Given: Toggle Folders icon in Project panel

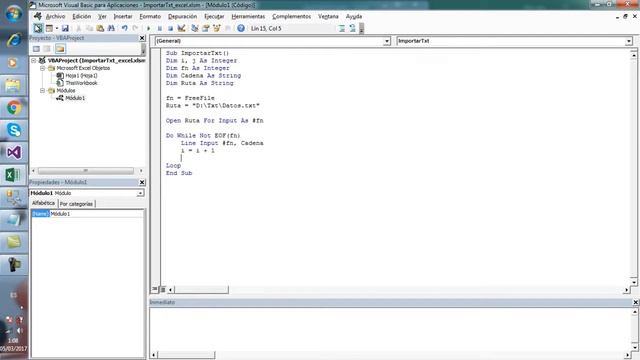Looking at the screenshot, I should point(60,49).
